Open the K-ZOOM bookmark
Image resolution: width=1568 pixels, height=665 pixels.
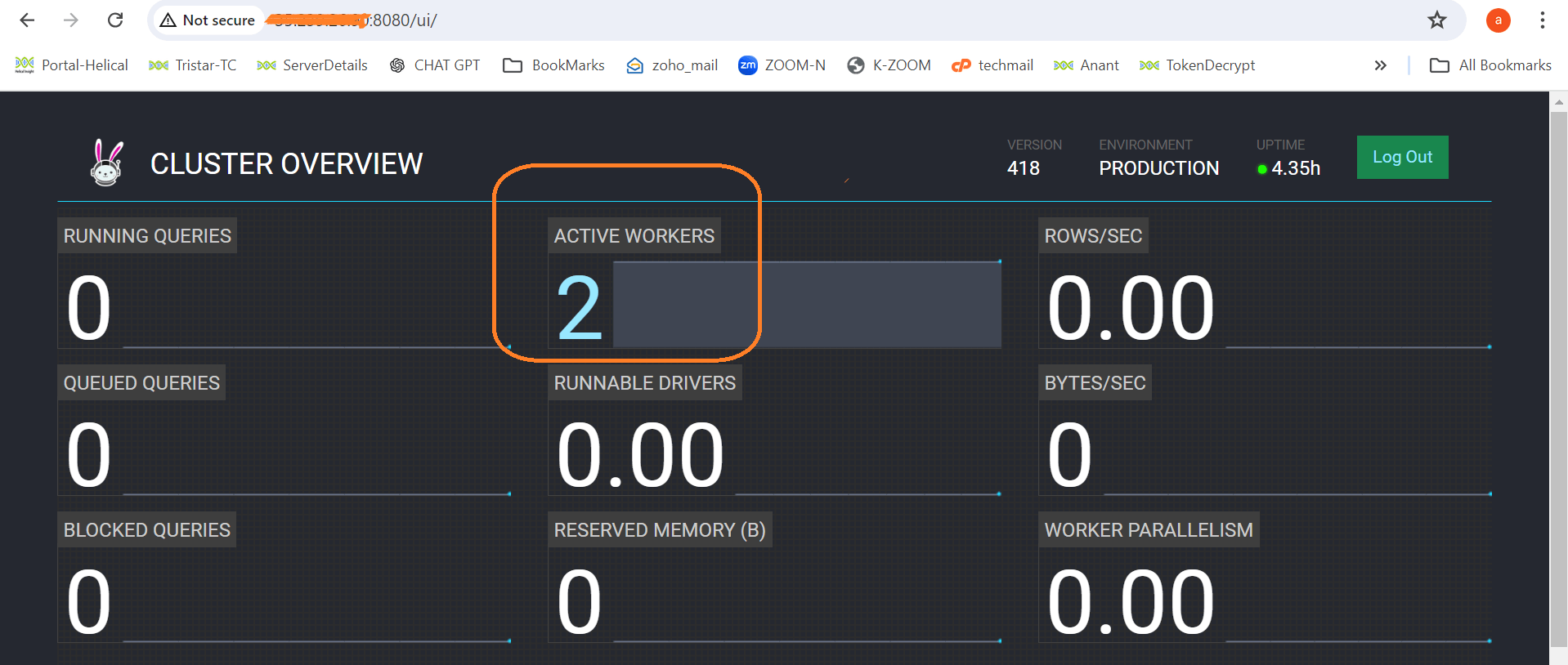889,65
